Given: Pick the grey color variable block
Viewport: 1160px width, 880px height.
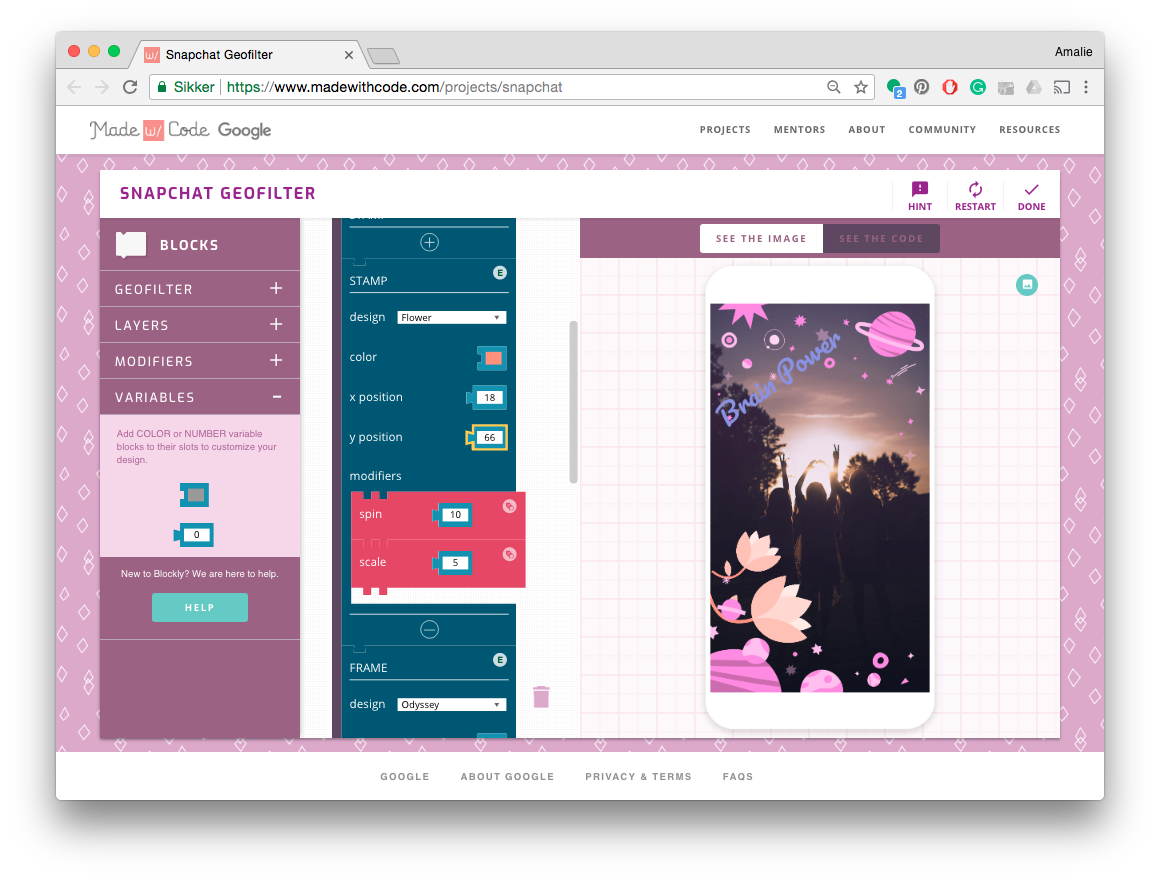Looking at the screenshot, I should click(195, 495).
